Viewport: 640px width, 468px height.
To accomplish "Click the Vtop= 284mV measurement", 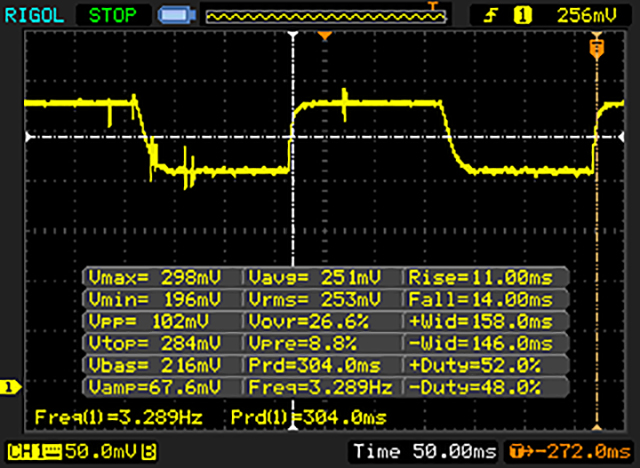I will (155, 343).
